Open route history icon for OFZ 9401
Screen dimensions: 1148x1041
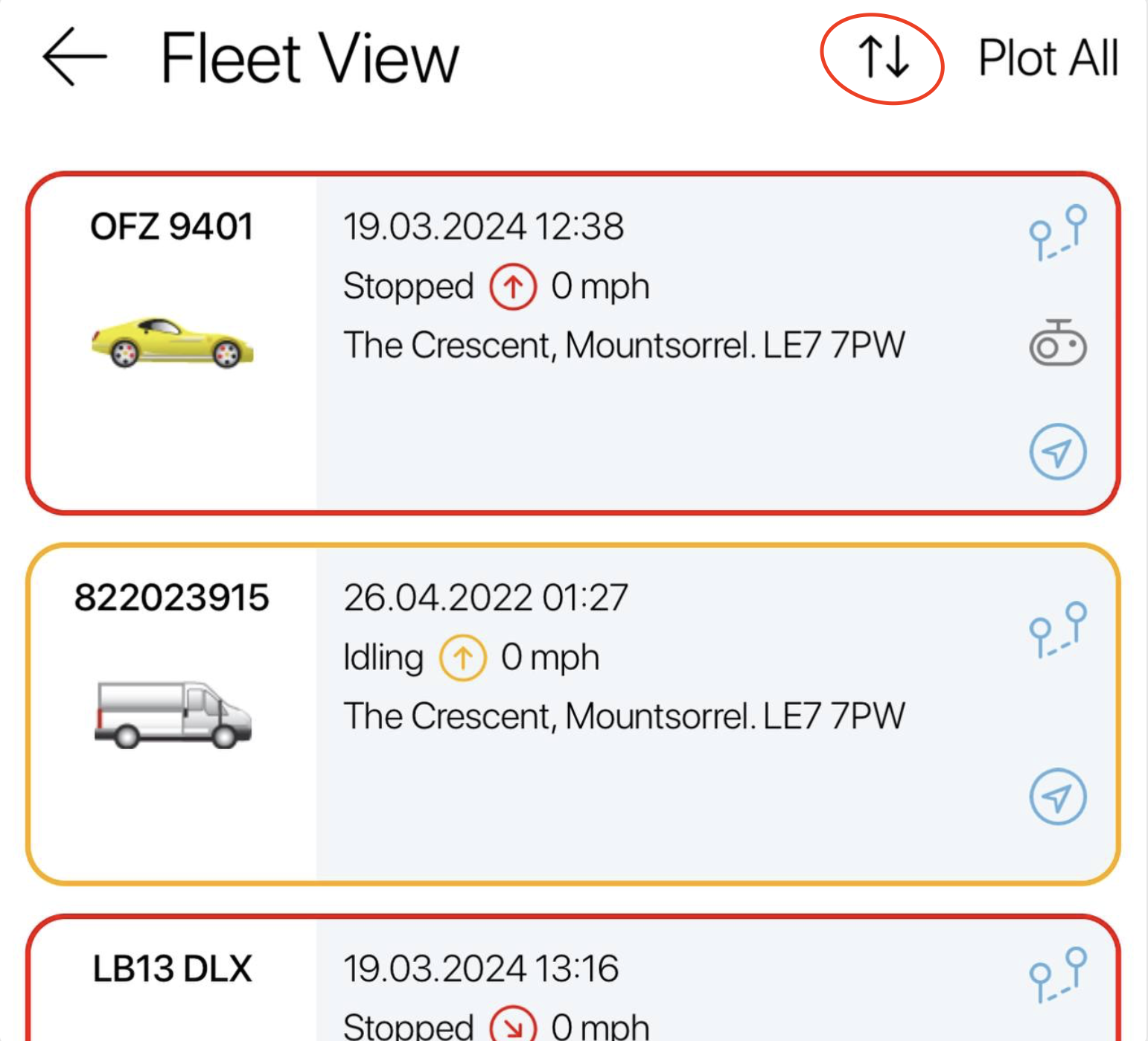pos(1058,232)
